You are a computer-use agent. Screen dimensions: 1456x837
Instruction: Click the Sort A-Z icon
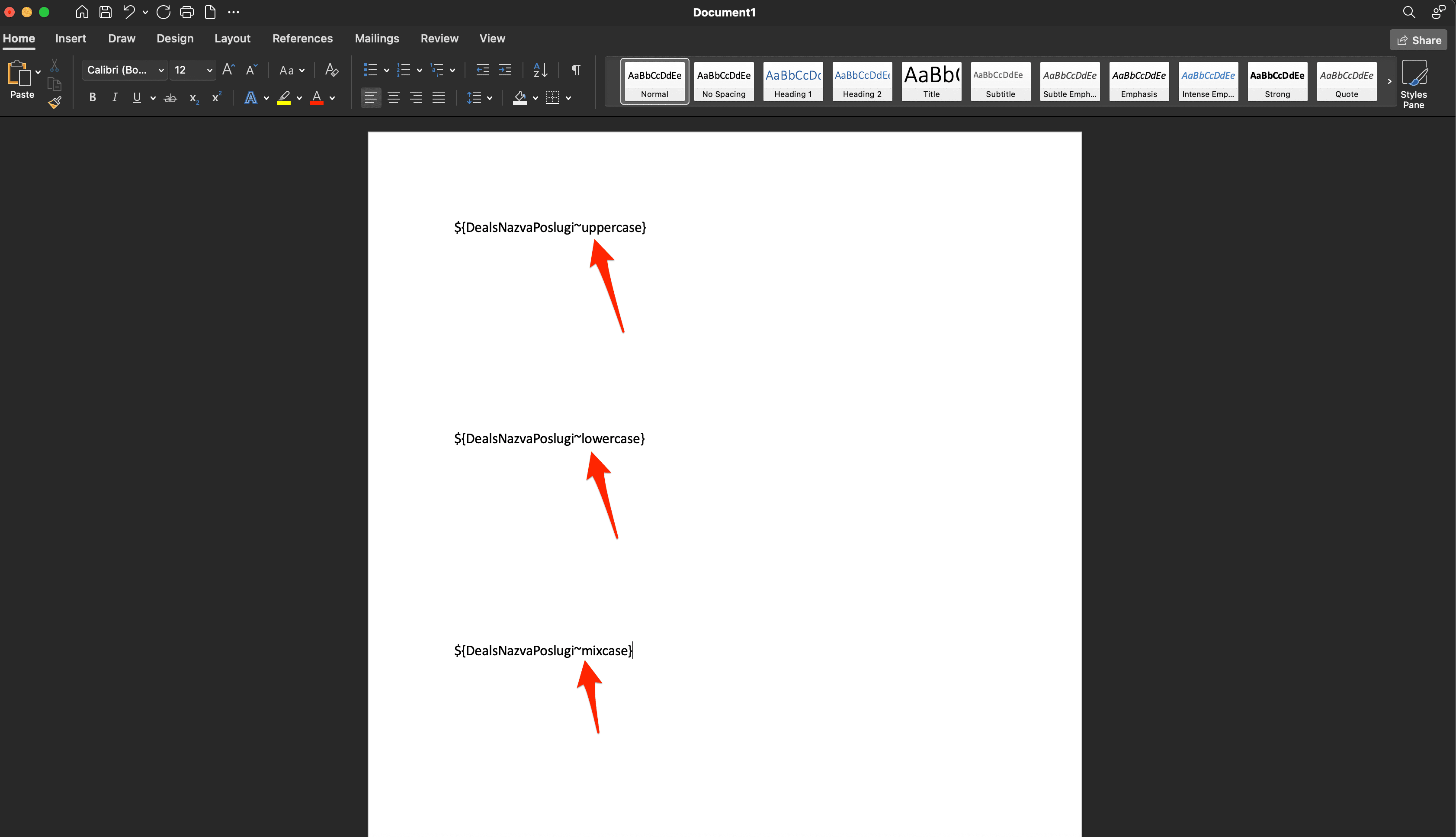click(540, 70)
